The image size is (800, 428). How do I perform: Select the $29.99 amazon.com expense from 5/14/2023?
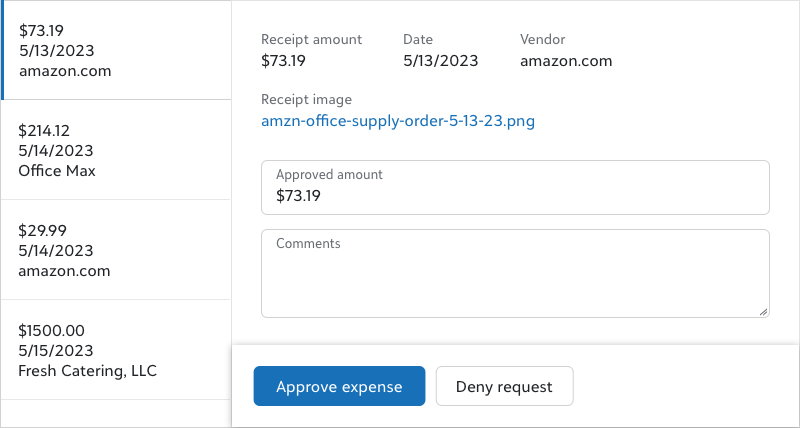[x=115, y=250]
